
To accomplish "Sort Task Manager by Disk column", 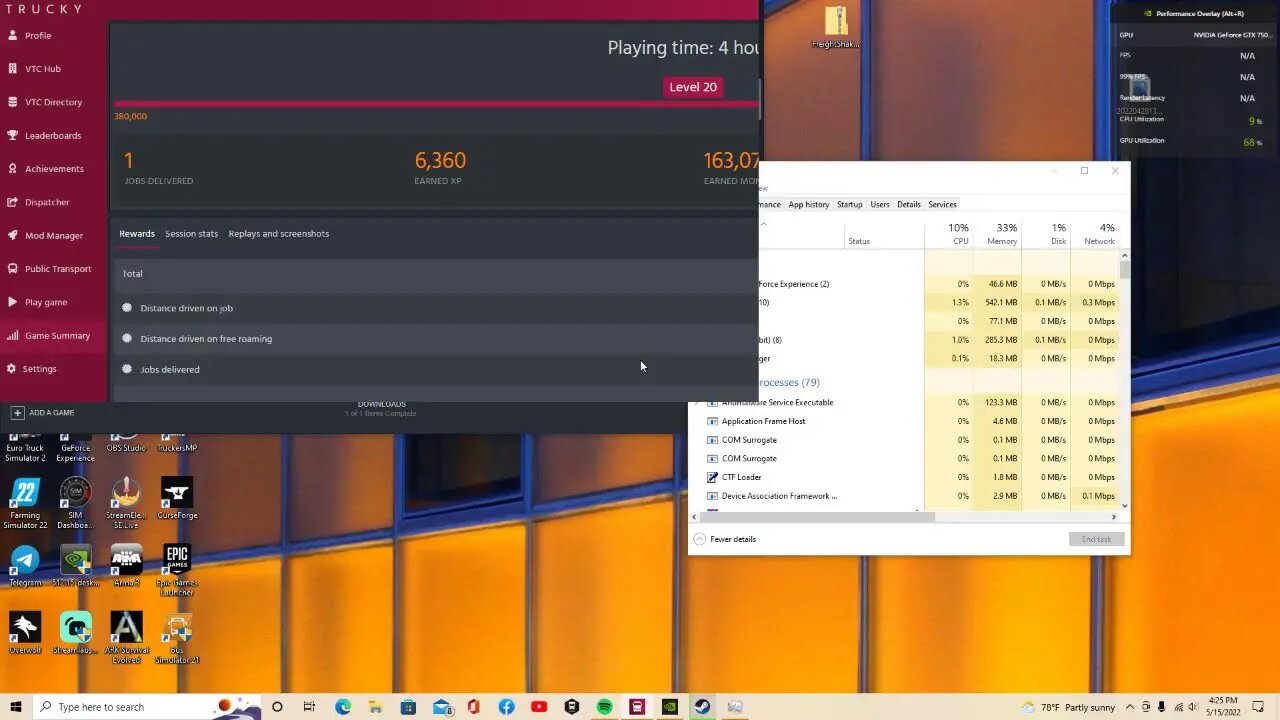I will (x=1045, y=234).
